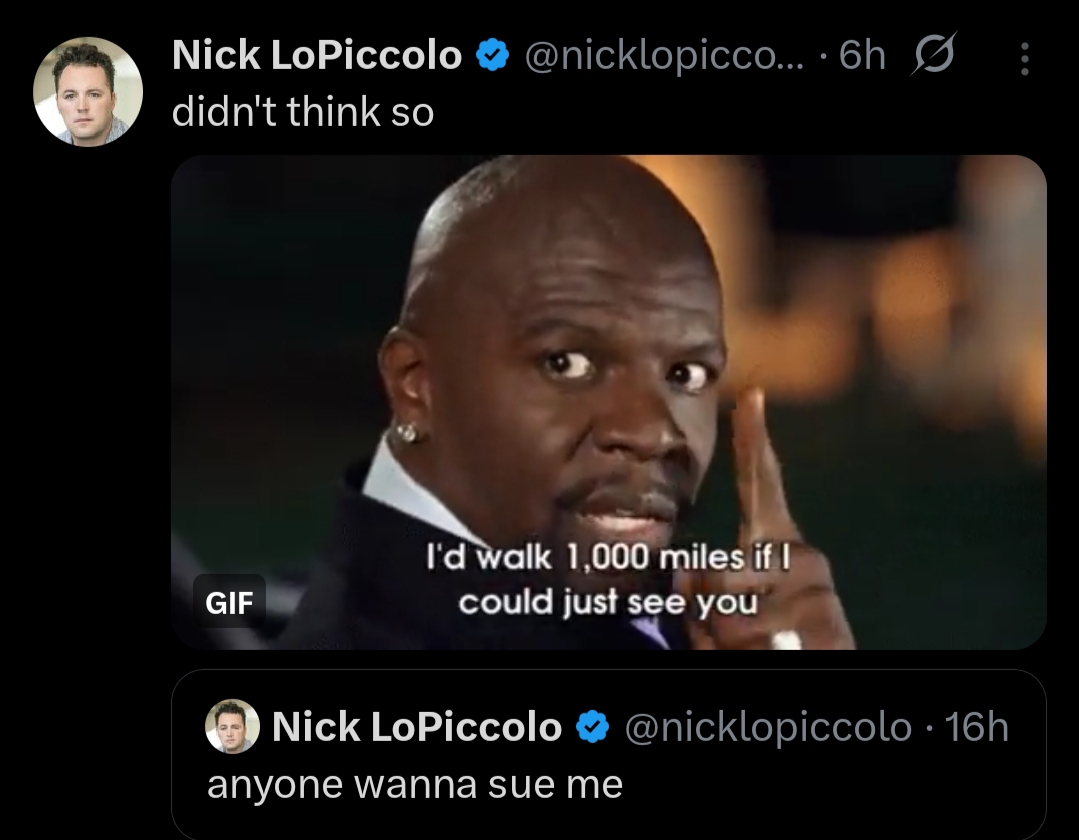The height and width of the screenshot is (840, 1079).
Task: Click the truncated @nicklopicco... handle
Action: tap(664, 55)
